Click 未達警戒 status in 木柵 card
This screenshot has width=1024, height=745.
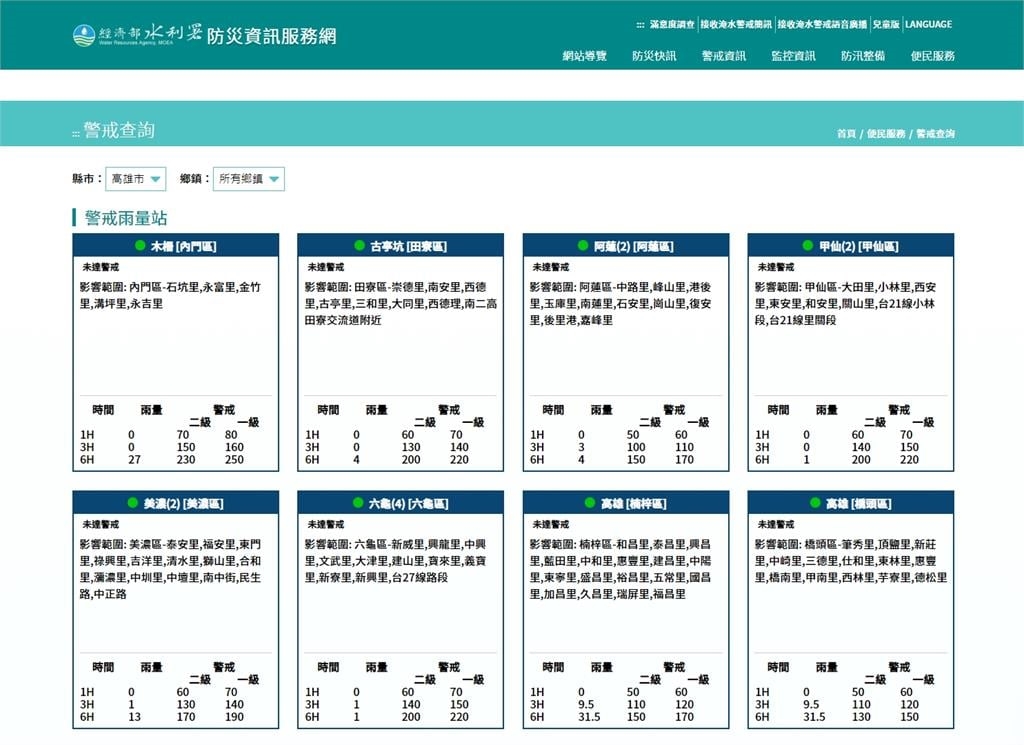(x=101, y=267)
